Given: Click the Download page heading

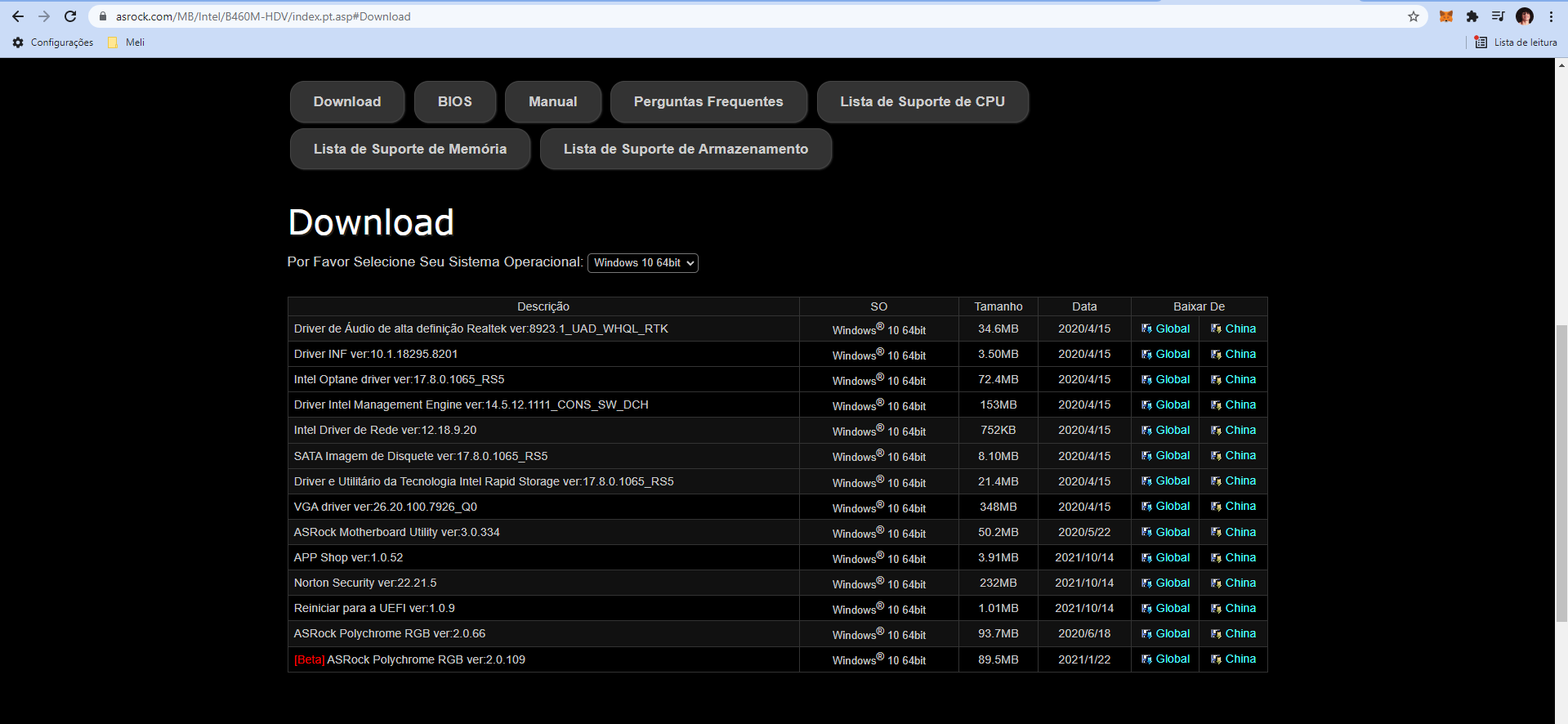Looking at the screenshot, I should [x=371, y=222].
